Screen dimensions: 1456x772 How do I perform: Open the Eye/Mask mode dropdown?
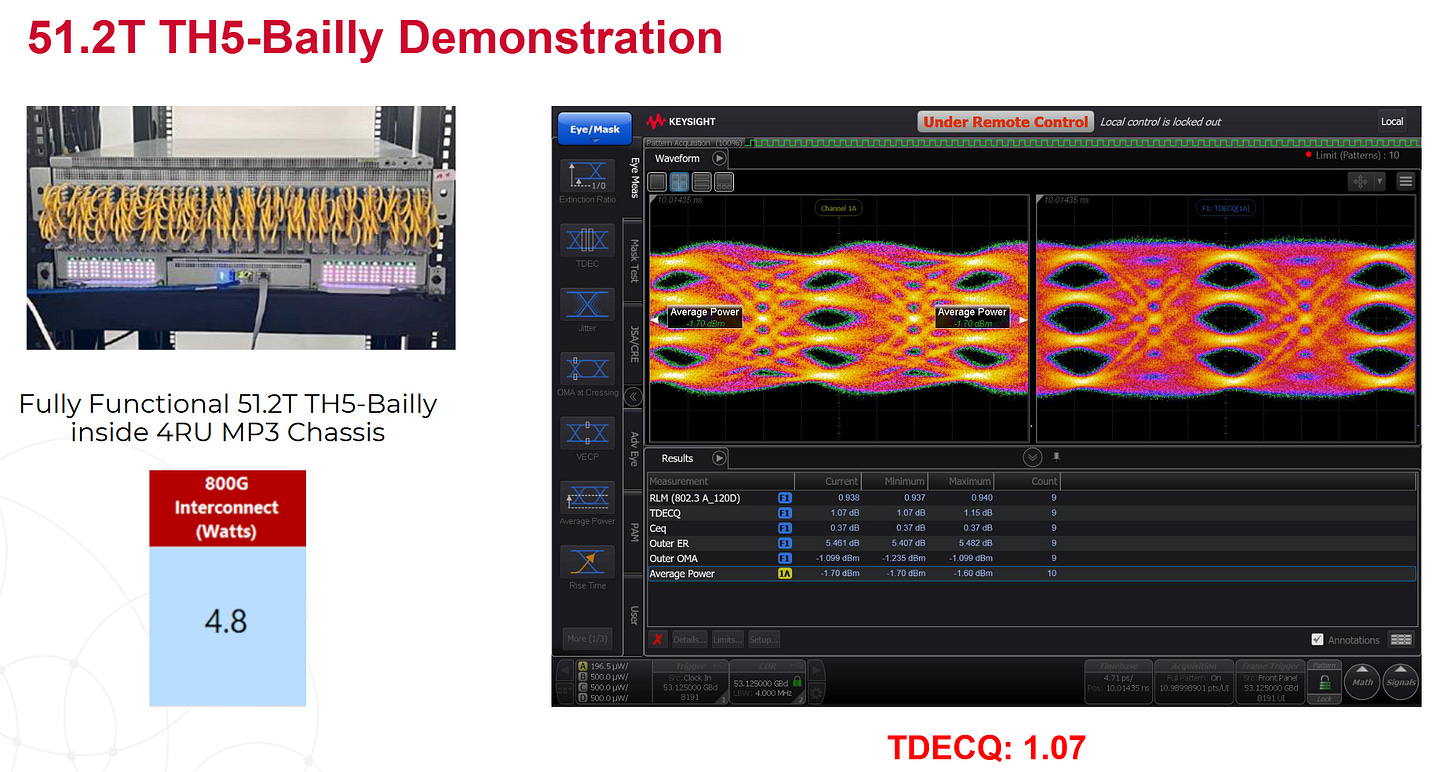[594, 130]
